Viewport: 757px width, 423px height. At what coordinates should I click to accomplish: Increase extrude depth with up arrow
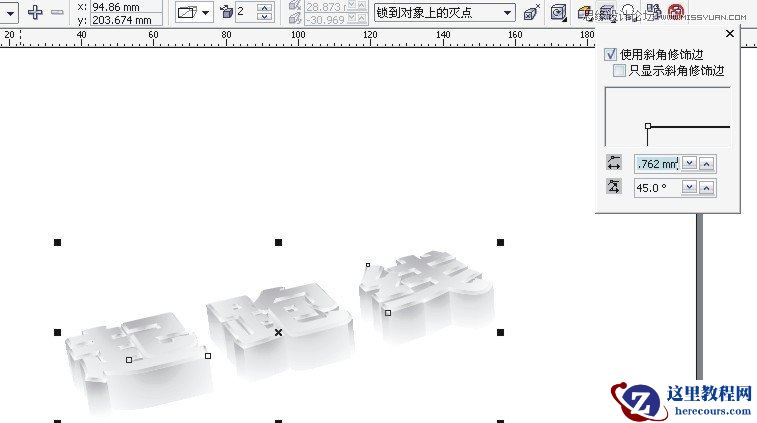[x=265, y=7]
